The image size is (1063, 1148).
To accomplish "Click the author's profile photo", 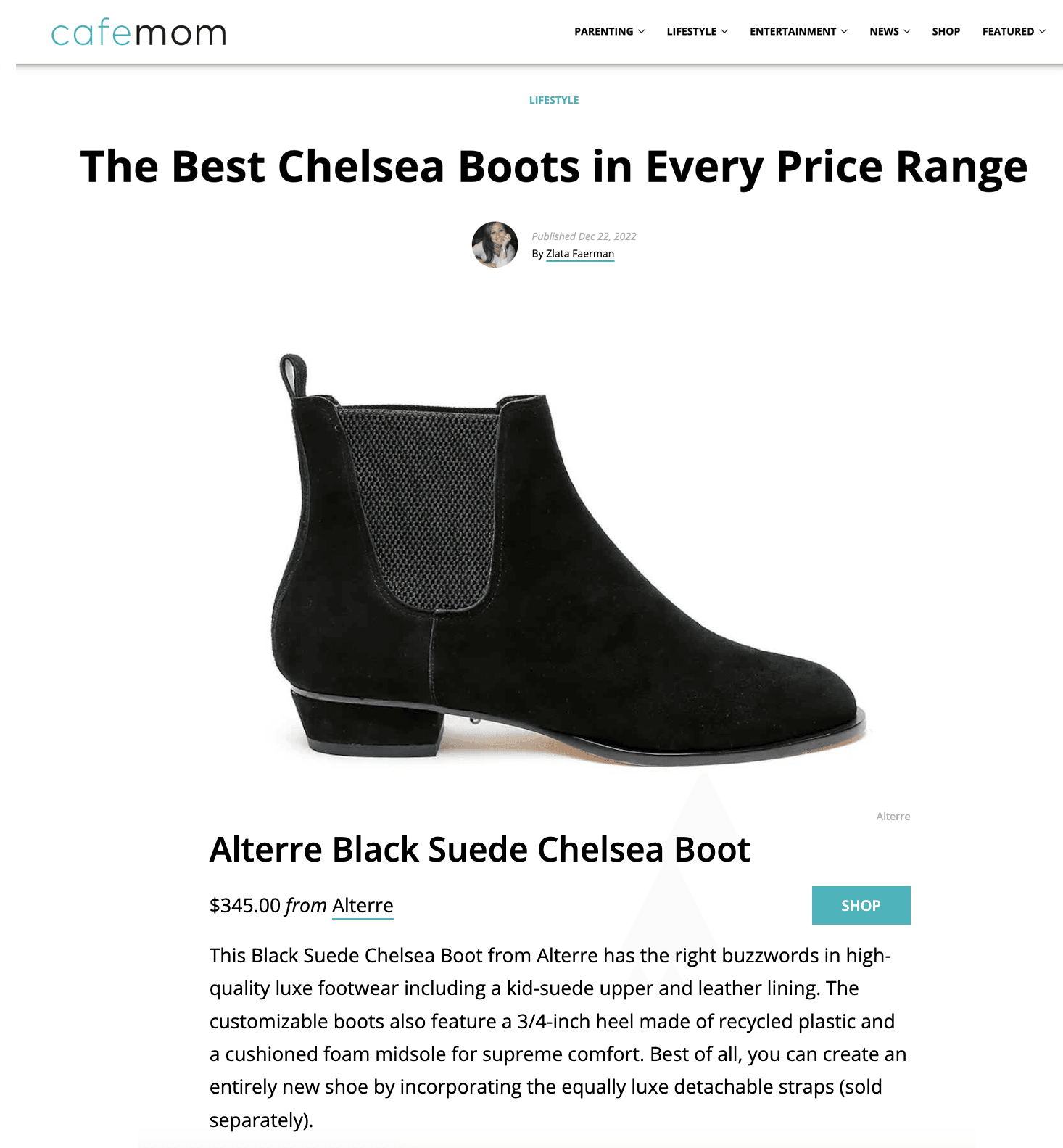I will pyautogui.click(x=496, y=244).
